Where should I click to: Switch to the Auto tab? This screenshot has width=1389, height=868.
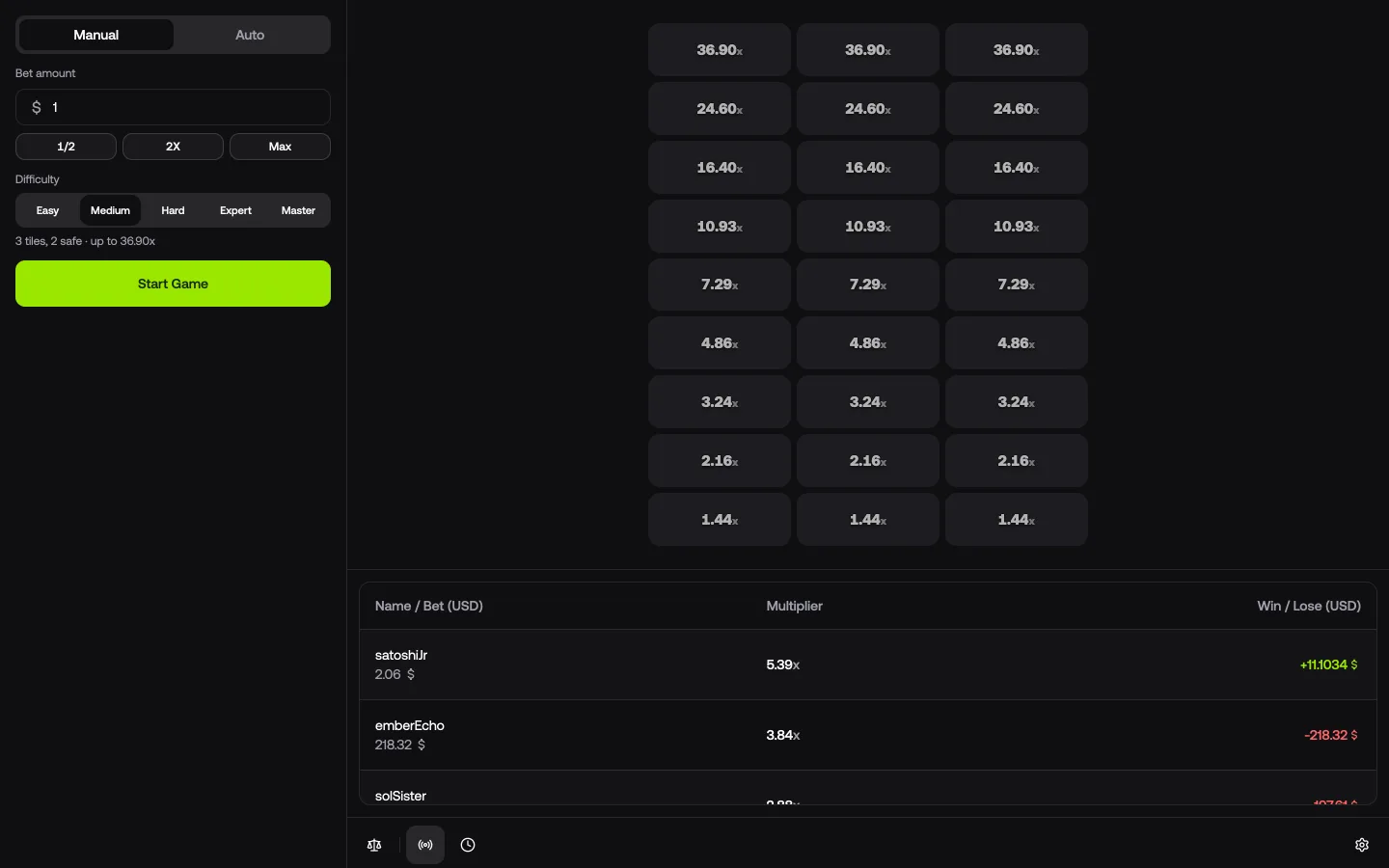click(x=250, y=35)
